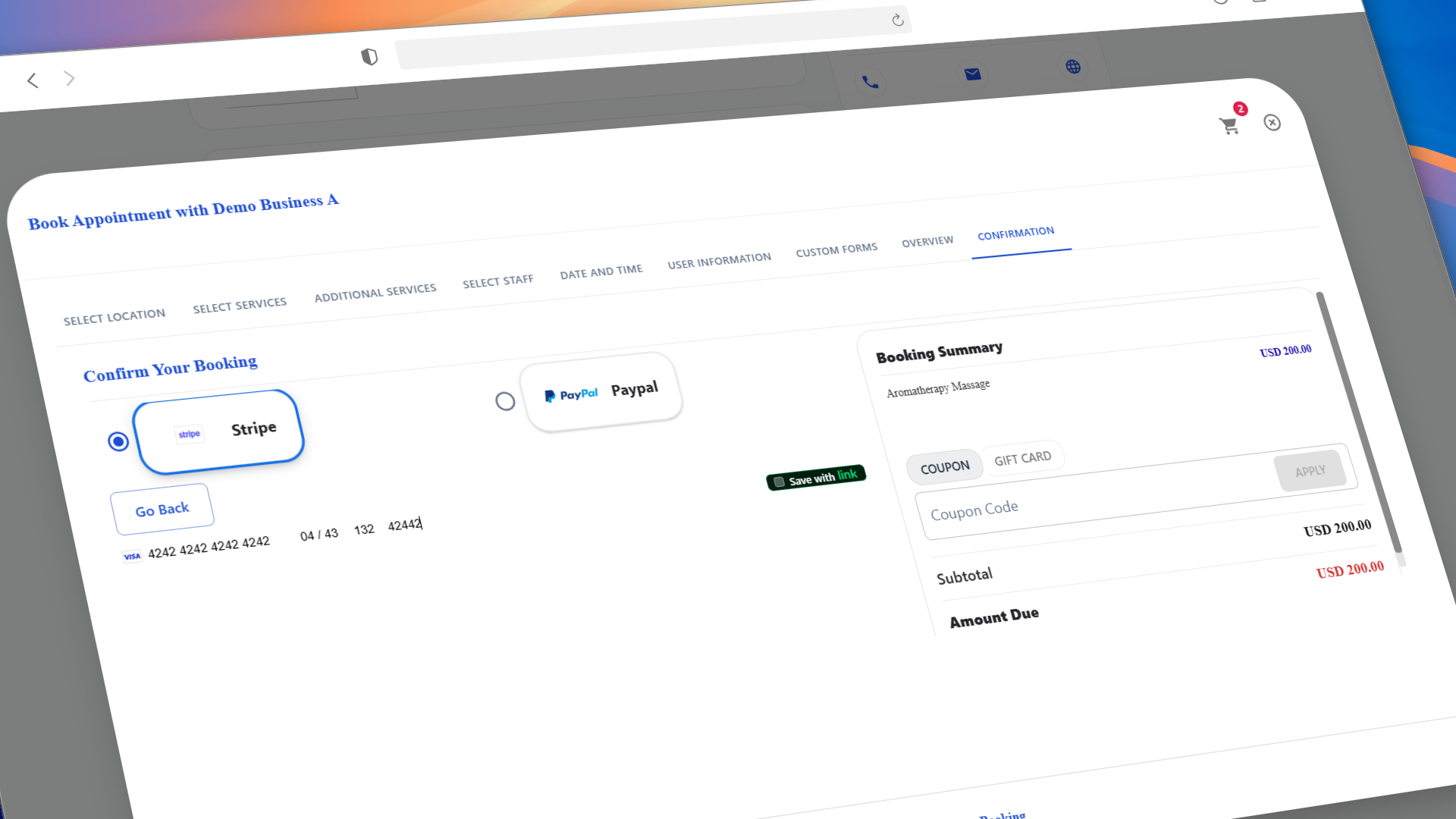Switch to the OVERVIEW tab

[x=927, y=240]
